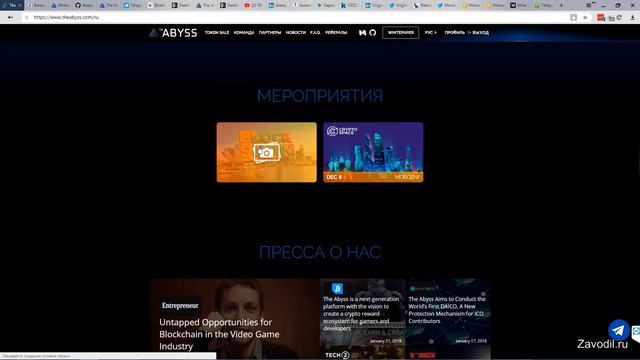Click the downloads arrow icon in toolbar
The height and width of the screenshot is (360, 640).
pos(633,18)
